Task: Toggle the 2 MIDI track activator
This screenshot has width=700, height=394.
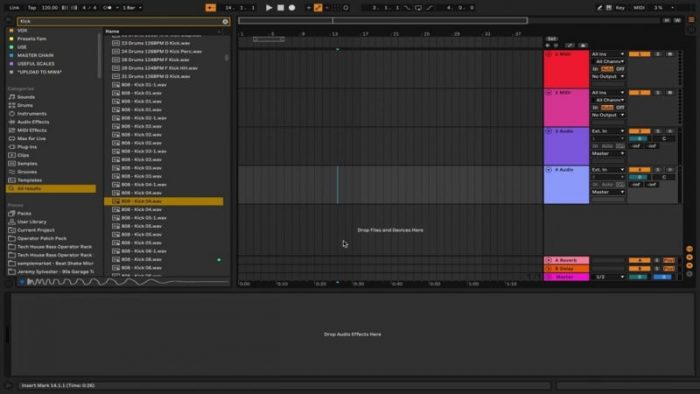Action: point(639,92)
